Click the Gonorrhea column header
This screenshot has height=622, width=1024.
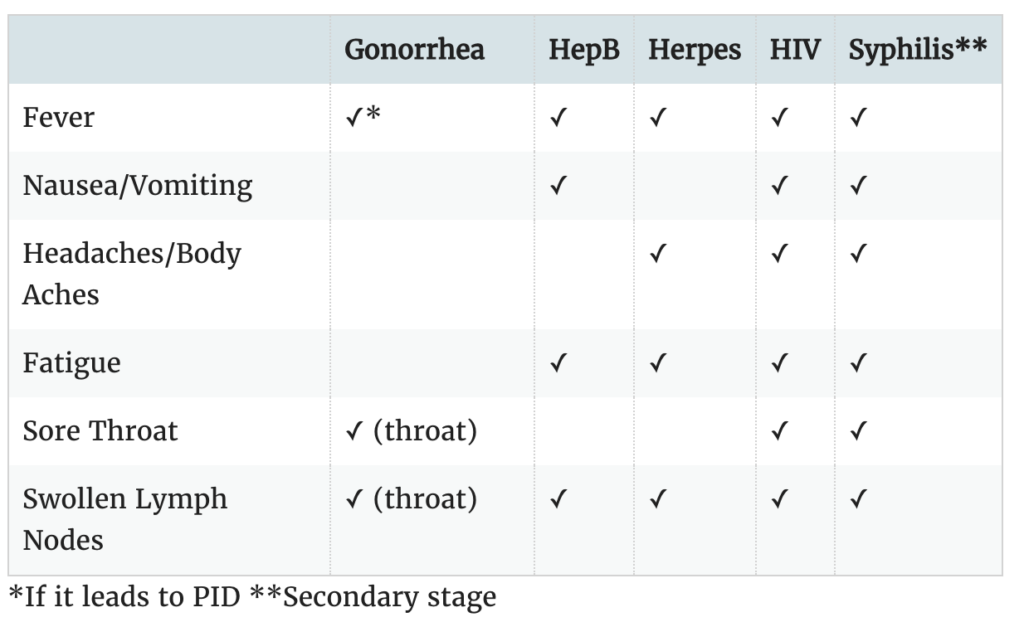coord(414,50)
